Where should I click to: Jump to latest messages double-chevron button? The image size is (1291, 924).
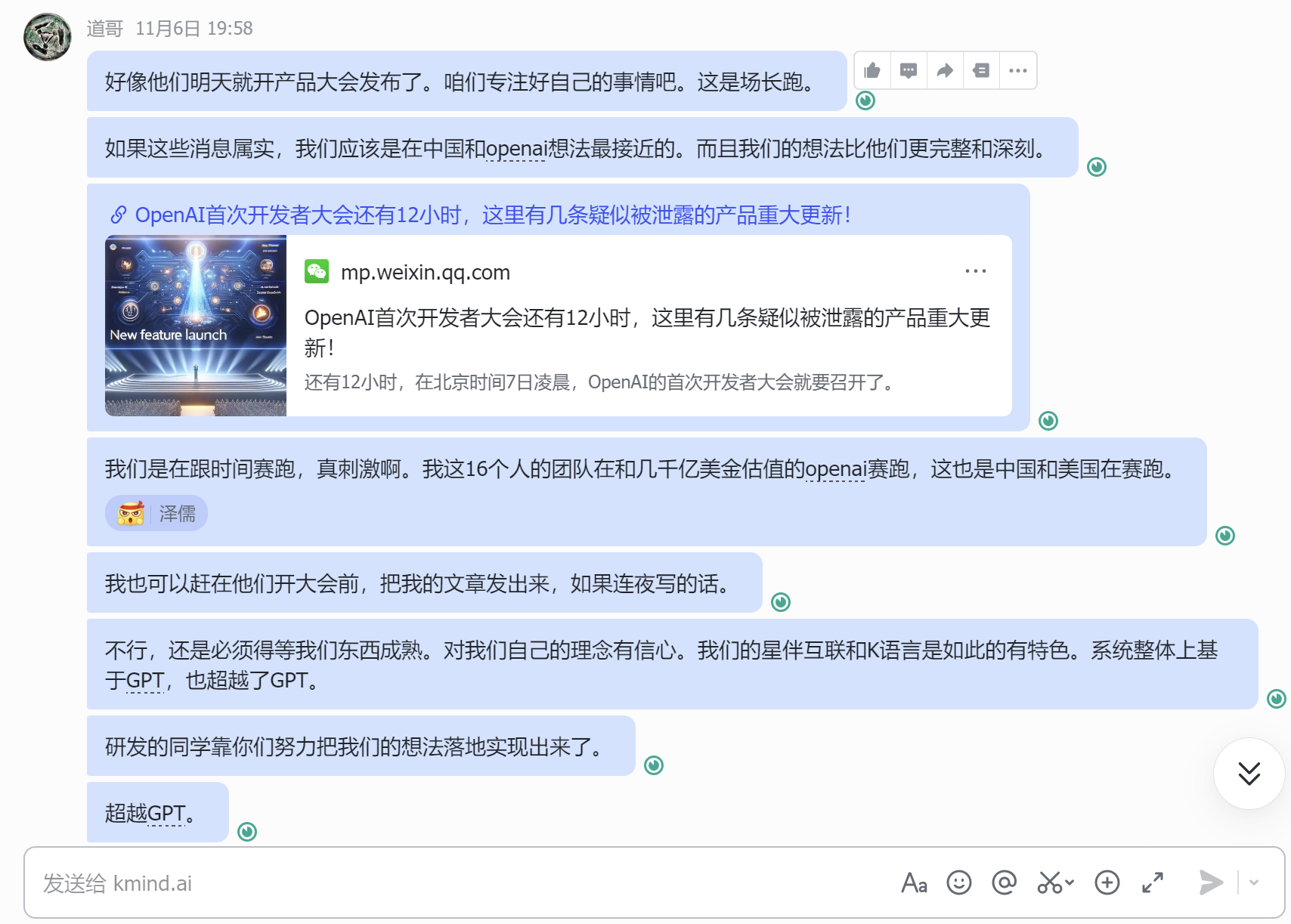coord(1249,774)
